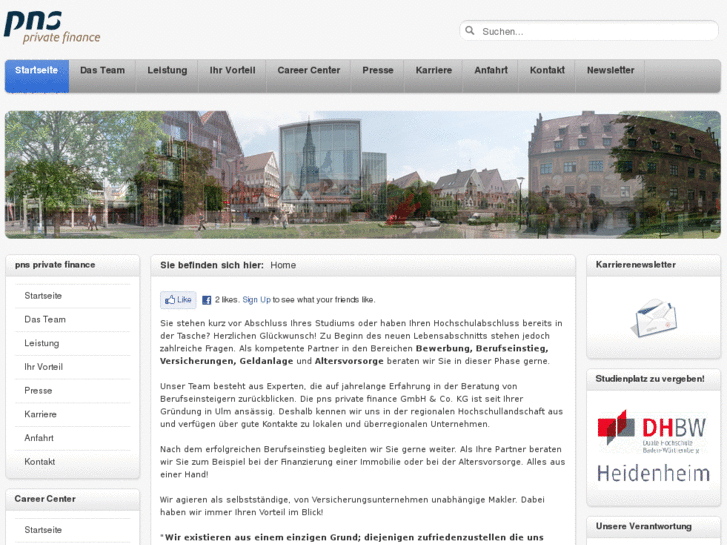Click the Home breadcrumb text

(283, 265)
